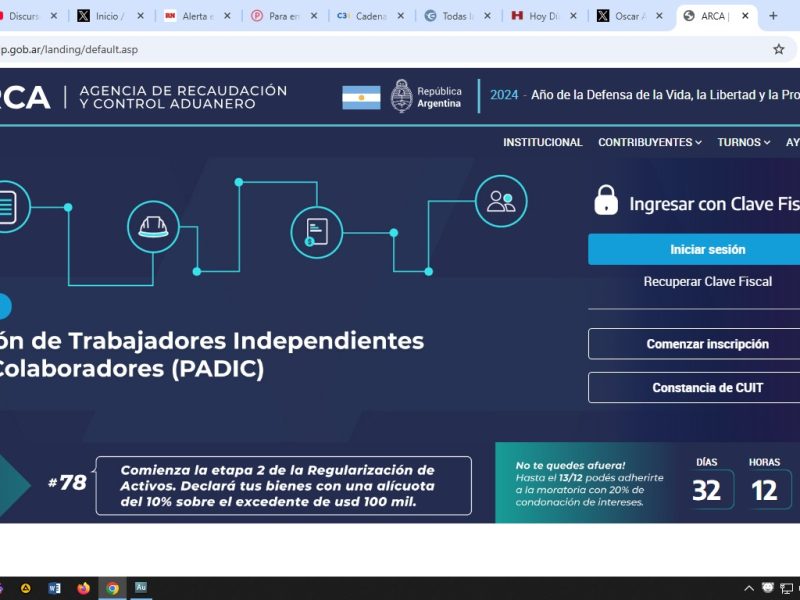Click the Argentine flag in the header
Screen dimensions: 800x600
coord(361,97)
